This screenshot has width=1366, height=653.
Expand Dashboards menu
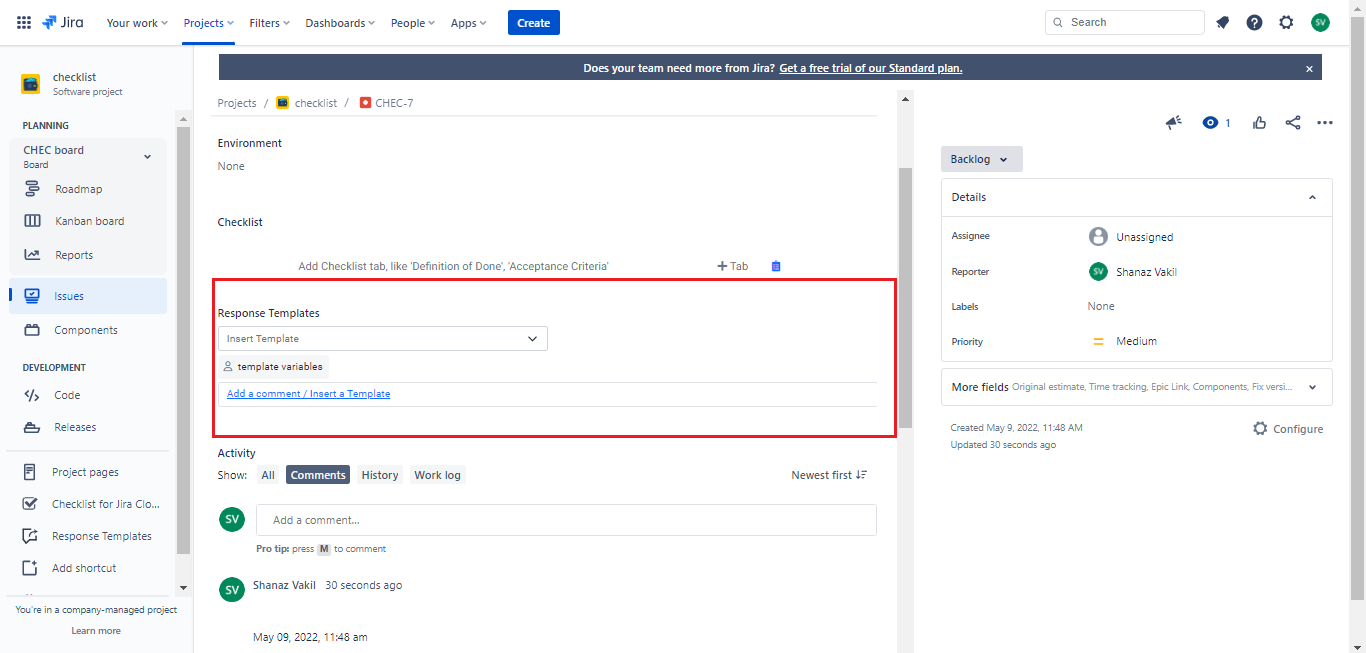(x=341, y=23)
